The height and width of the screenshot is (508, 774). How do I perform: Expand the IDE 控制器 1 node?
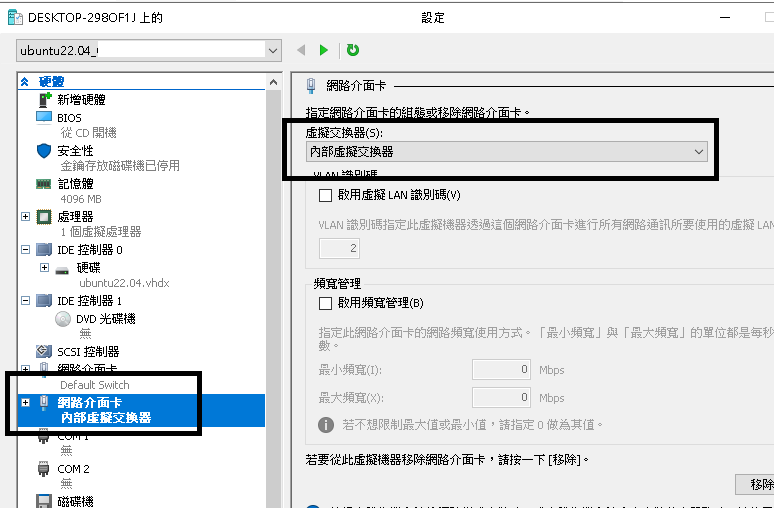pos(25,300)
